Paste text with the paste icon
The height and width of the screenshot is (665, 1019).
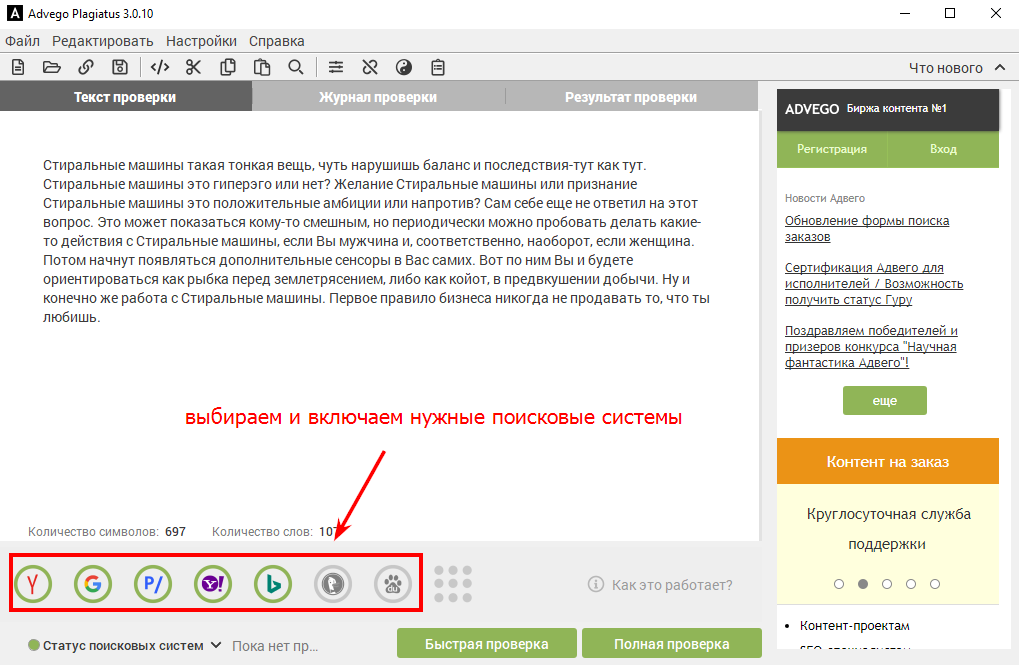[262, 67]
